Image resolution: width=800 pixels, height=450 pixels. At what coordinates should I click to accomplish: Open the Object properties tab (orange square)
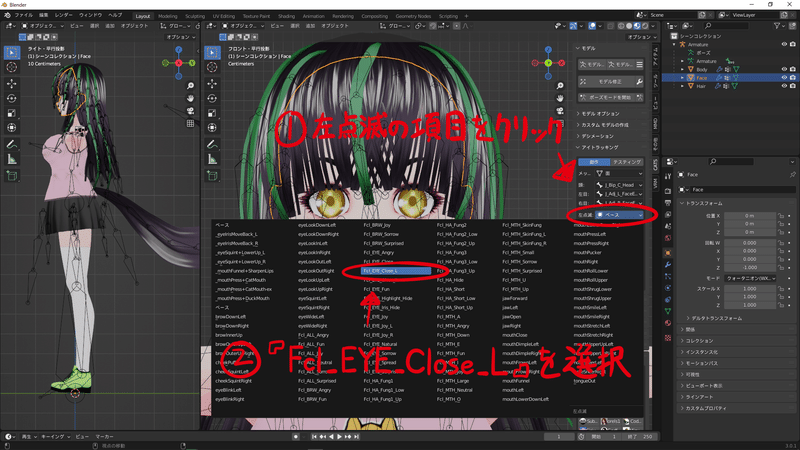[x=668, y=253]
